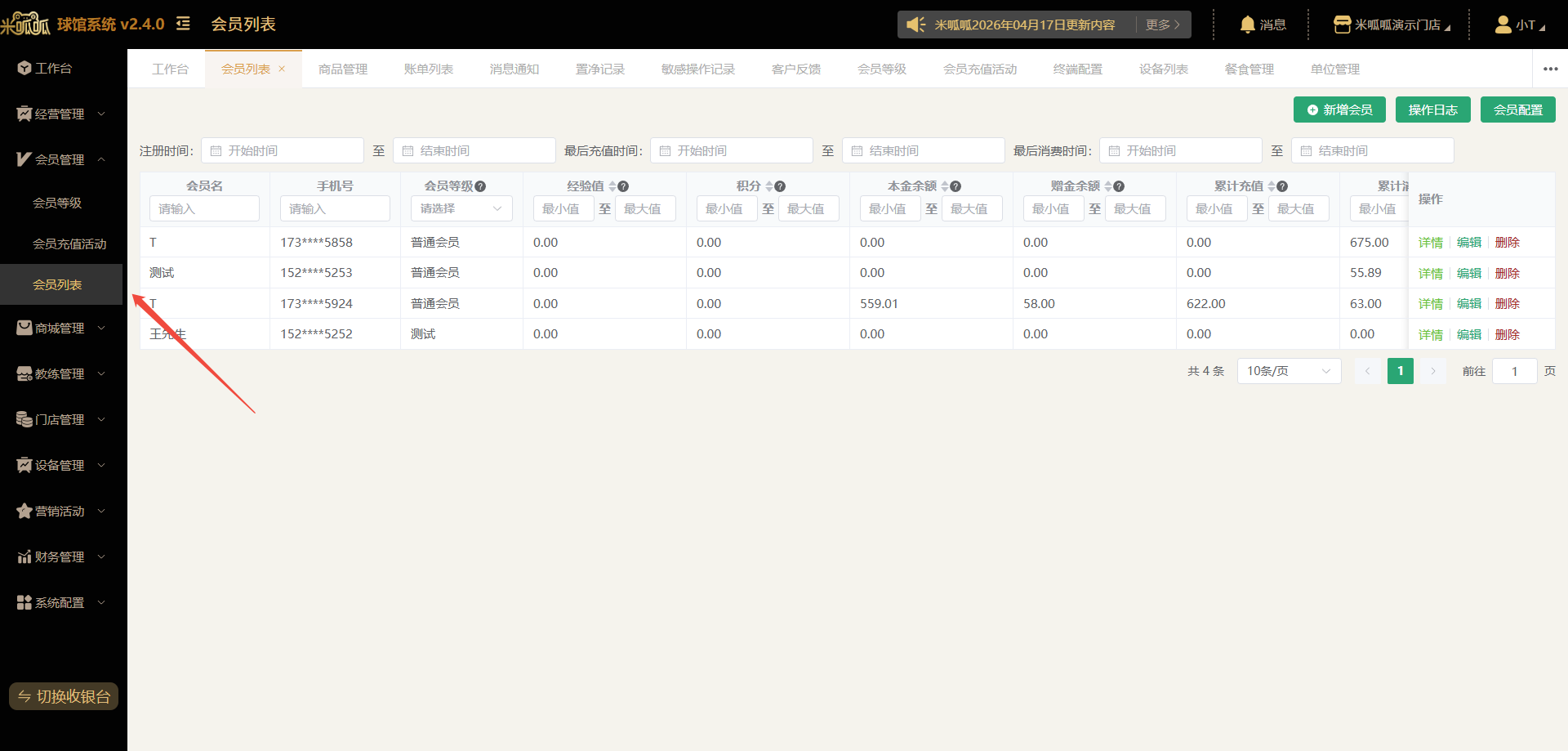Sort by 经验值 column arrows

click(612, 186)
